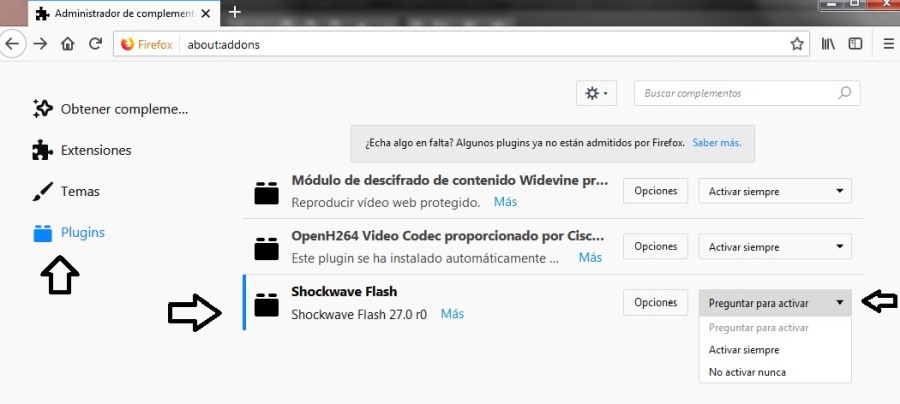Image resolution: width=900 pixels, height=404 pixels.
Task: Click the Widevine plugin brick icon
Action: pos(266,193)
